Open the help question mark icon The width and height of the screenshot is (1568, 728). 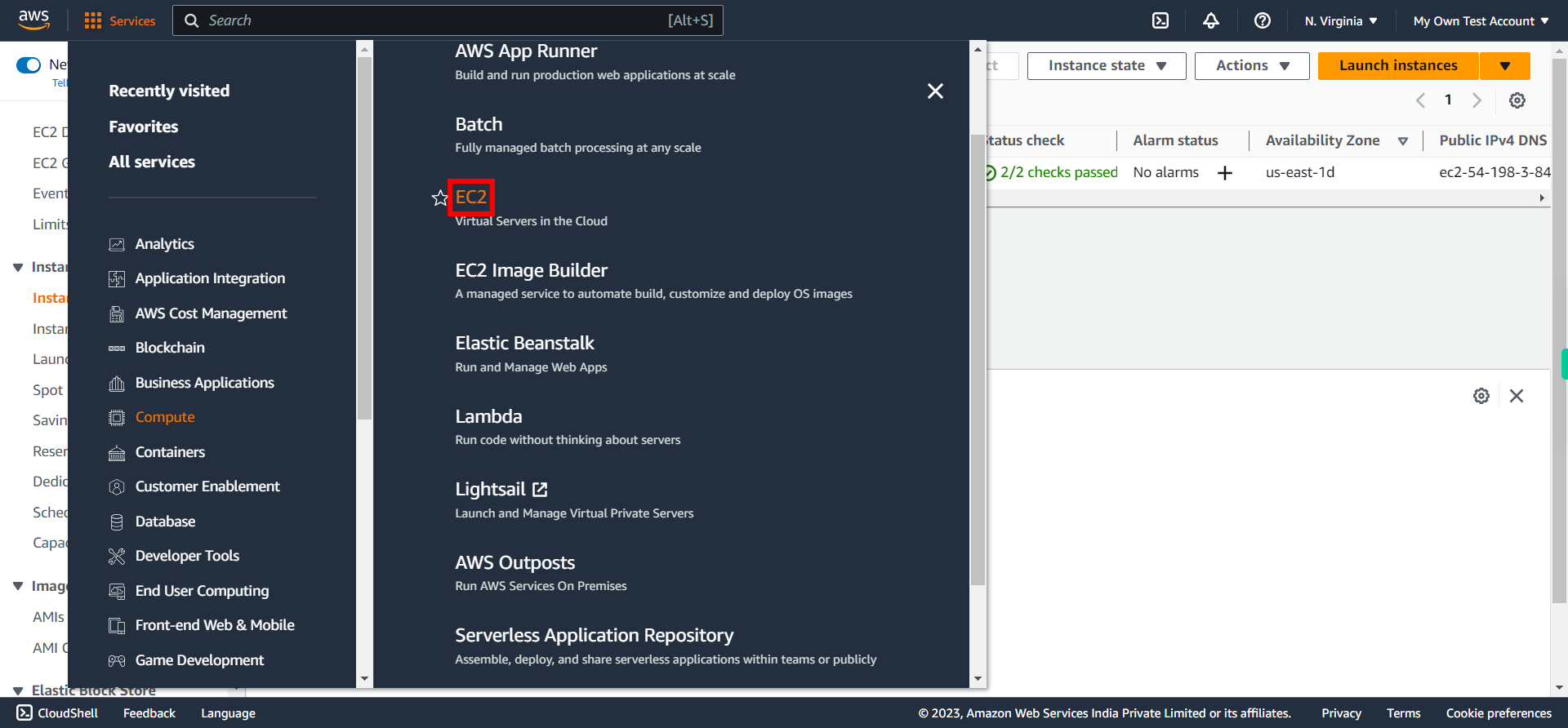[x=1263, y=20]
